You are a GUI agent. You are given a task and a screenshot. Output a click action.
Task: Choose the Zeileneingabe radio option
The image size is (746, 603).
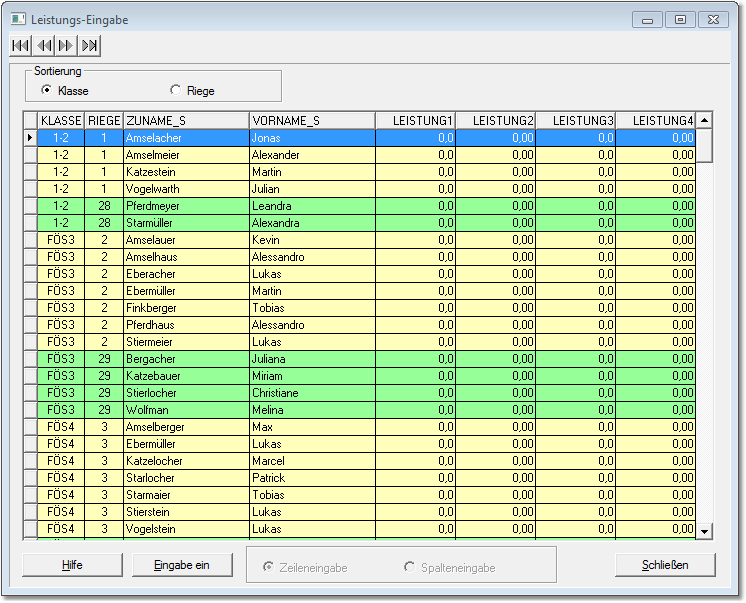pyautogui.click(x=268, y=567)
